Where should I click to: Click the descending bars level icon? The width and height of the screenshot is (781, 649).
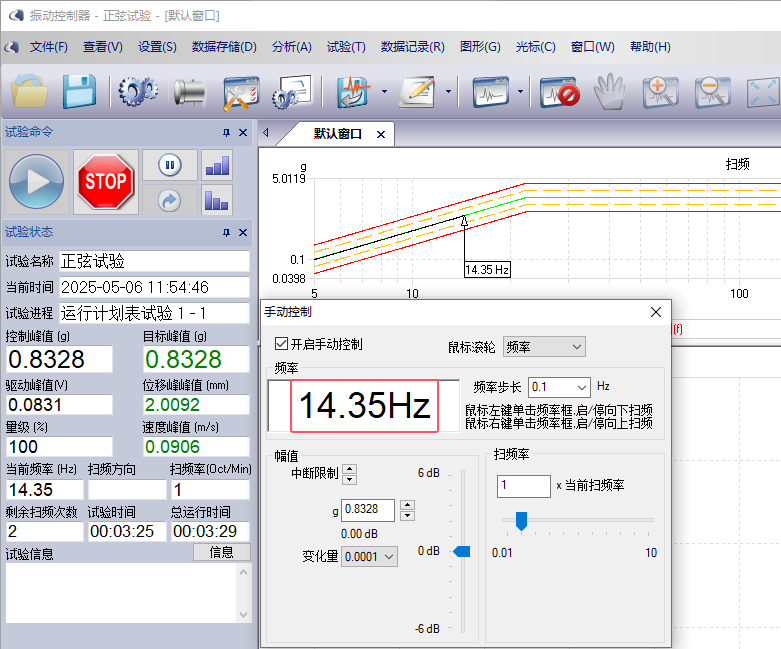point(217,201)
